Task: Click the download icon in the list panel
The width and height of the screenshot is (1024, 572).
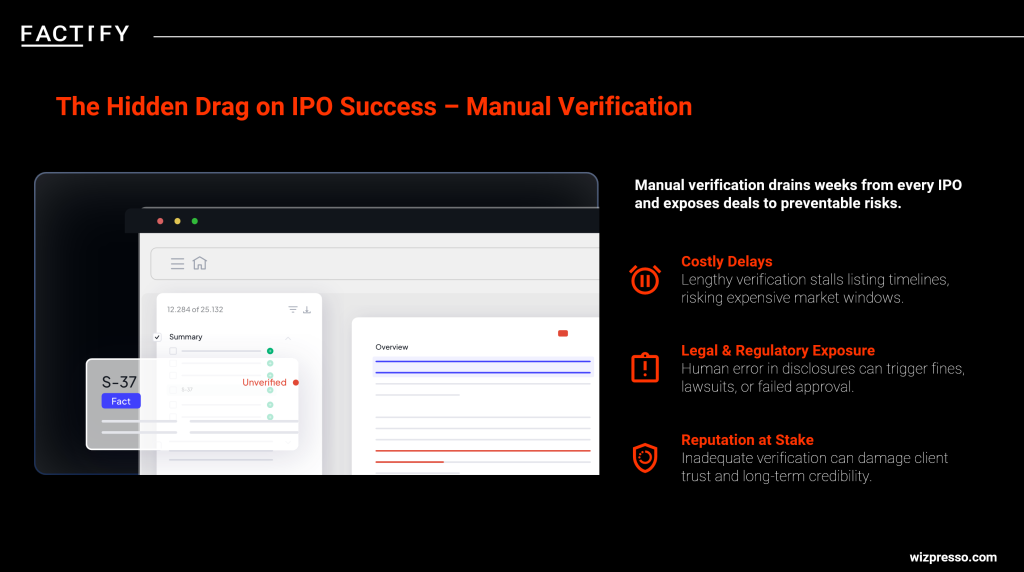Action: pos(307,310)
